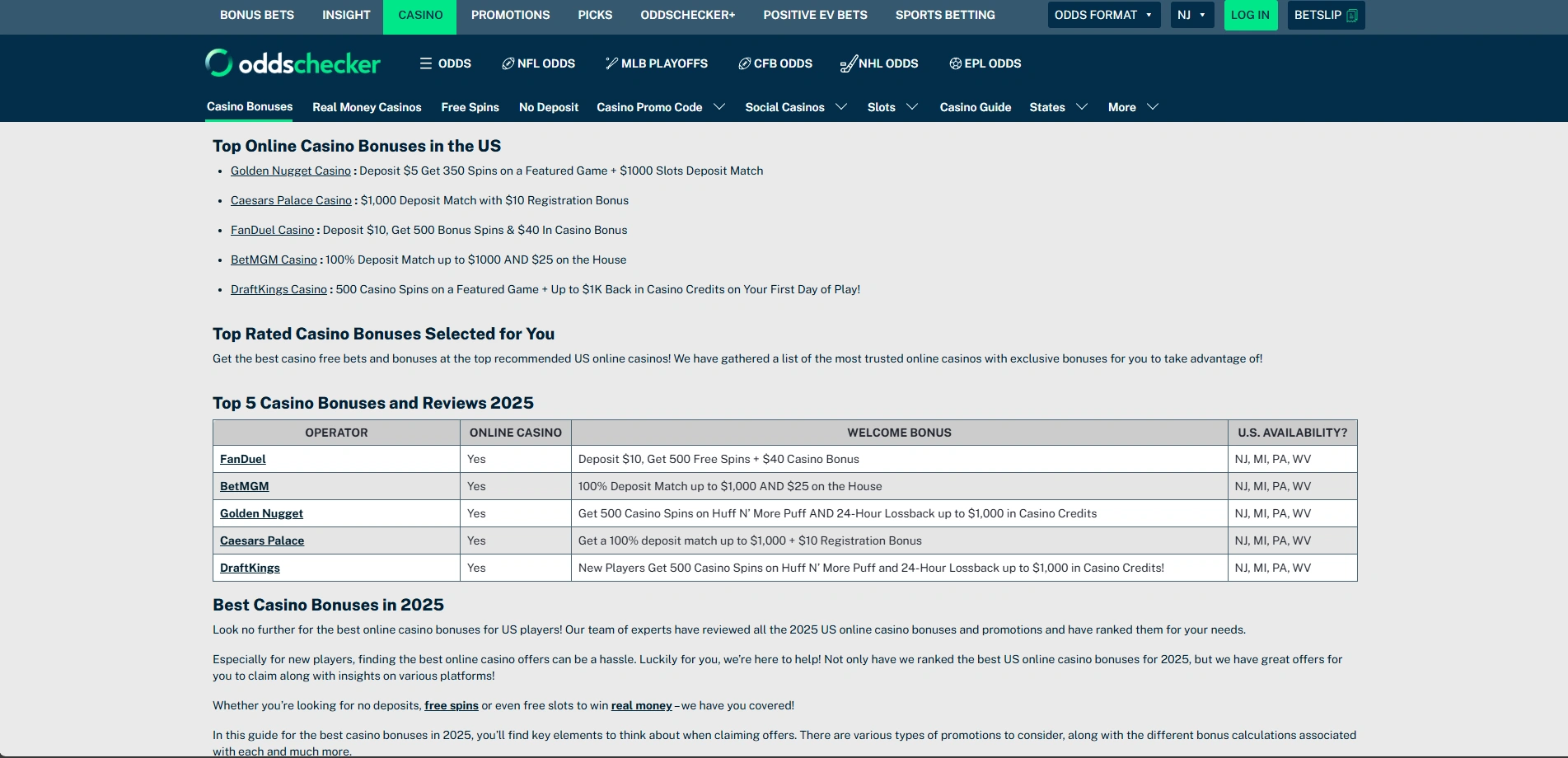Viewport: 1568px width, 758px height.
Task: Click the betslip icon in top bar
Action: coord(1351,16)
